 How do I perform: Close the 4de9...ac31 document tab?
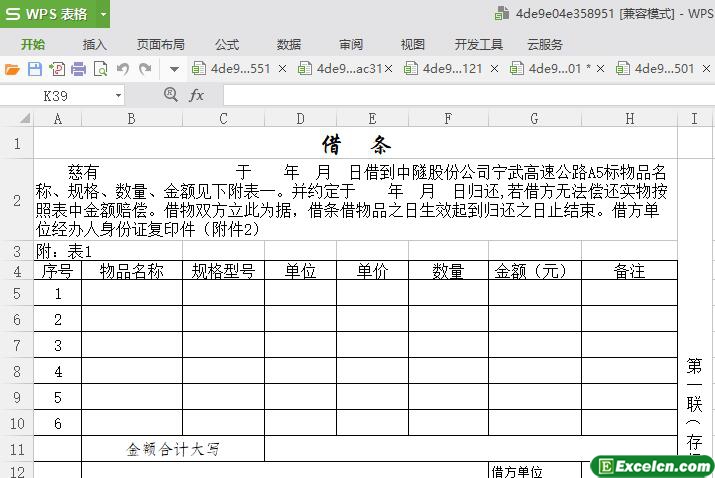389,69
